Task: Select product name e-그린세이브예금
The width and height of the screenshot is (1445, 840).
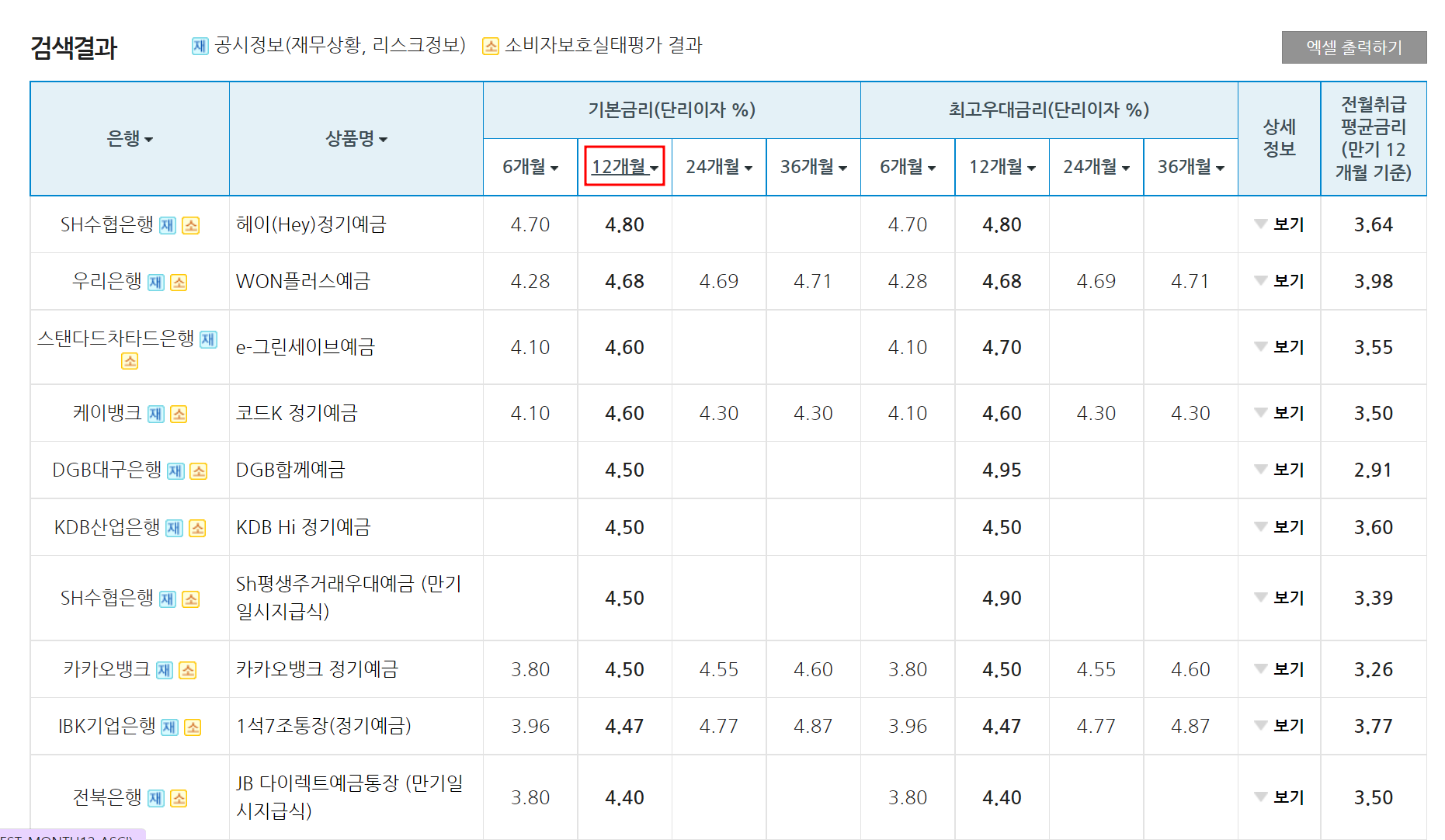Action: click(305, 347)
